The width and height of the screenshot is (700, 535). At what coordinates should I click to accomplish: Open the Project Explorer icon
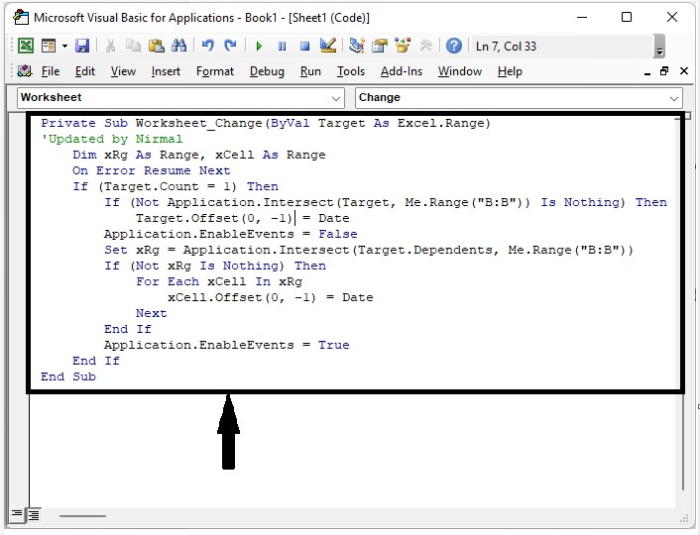click(x=356, y=46)
